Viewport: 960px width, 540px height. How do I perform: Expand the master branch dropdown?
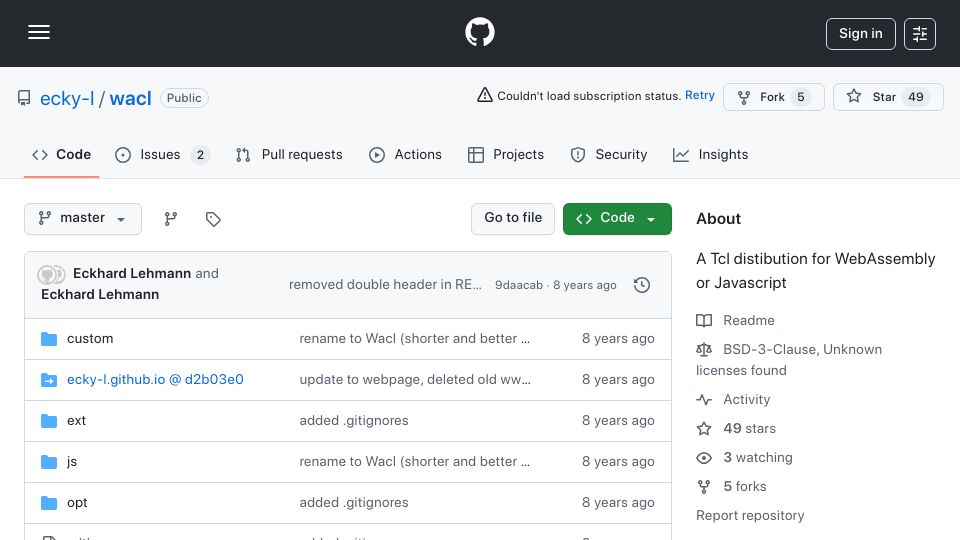click(x=83, y=219)
